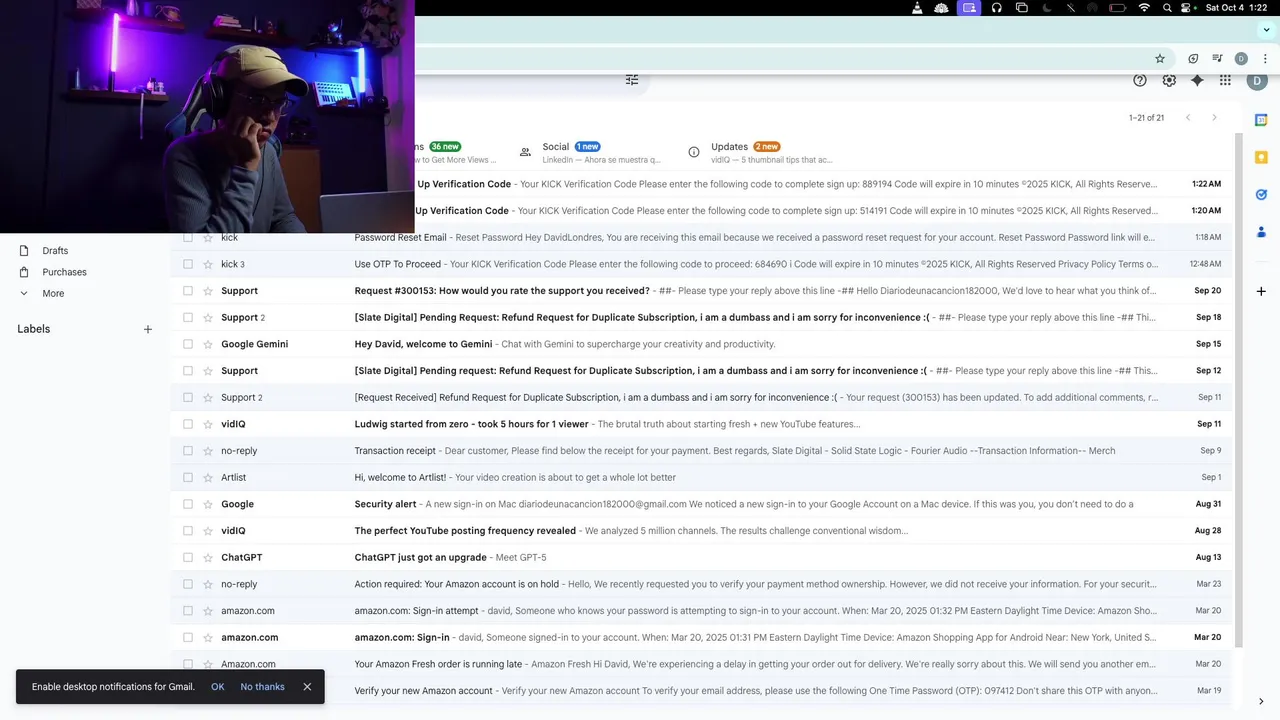Select the Use OTP To Proceed email checkbox
The image size is (1280, 720).
tap(188, 264)
